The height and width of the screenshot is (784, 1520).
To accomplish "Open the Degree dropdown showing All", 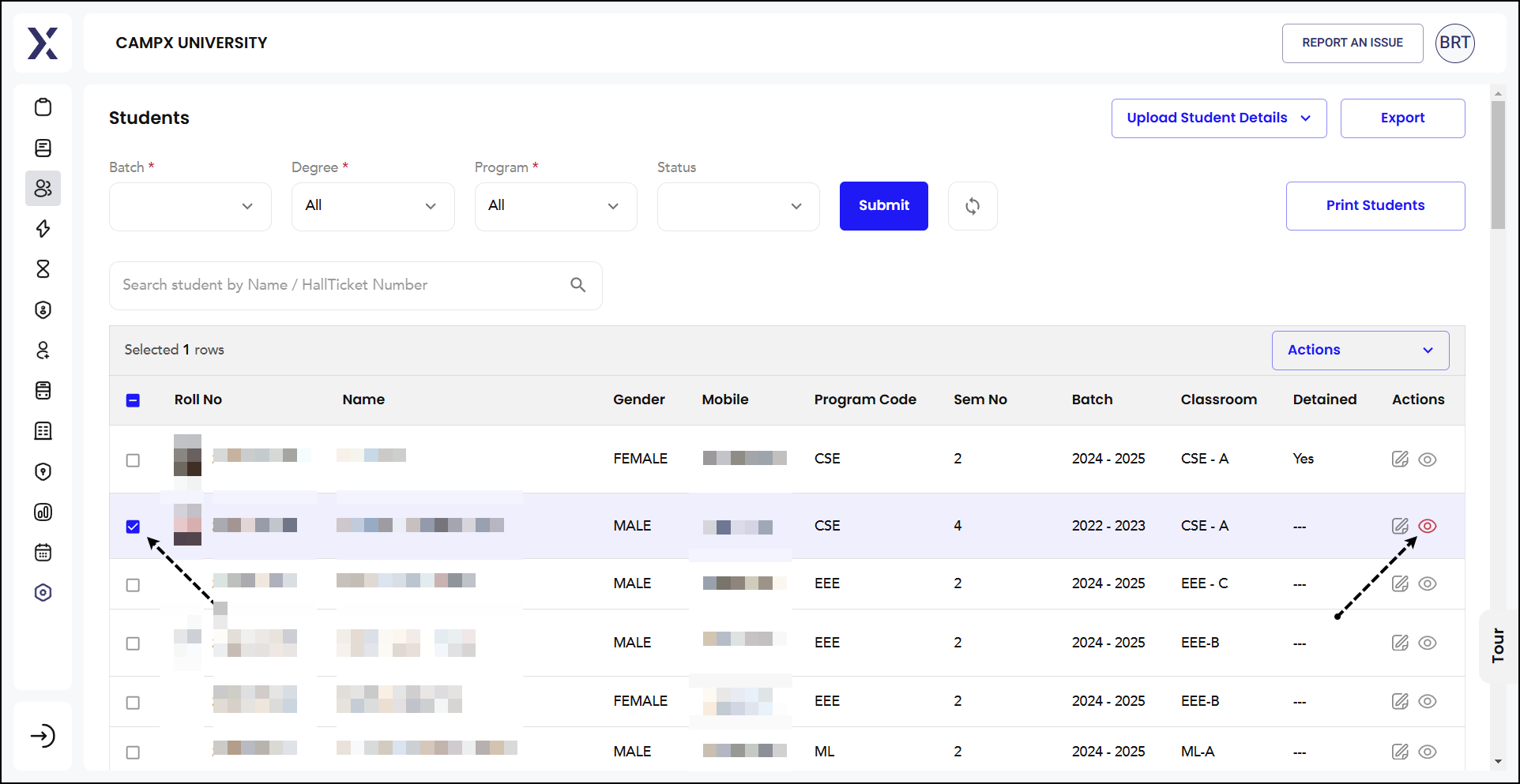I will tap(373, 207).
